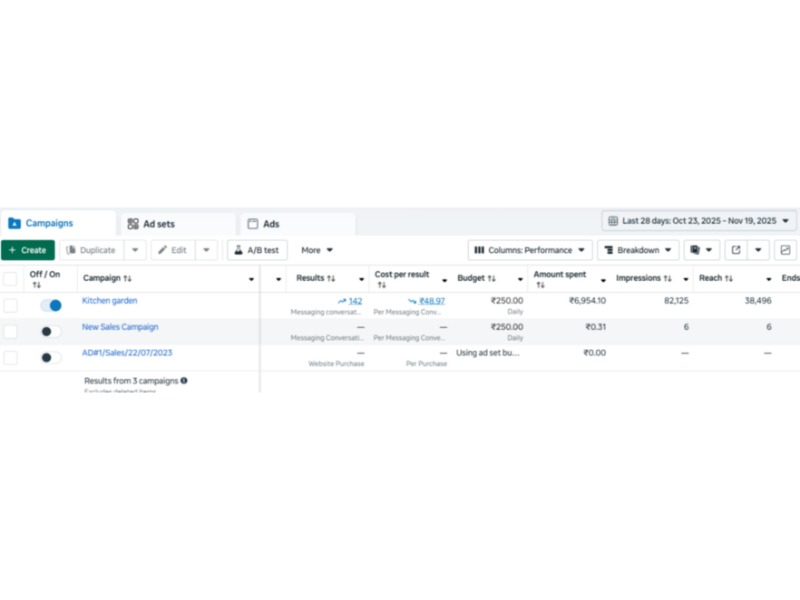Enable the New Sales Campaign toggle
Screen dimensions: 800x600
[51, 331]
